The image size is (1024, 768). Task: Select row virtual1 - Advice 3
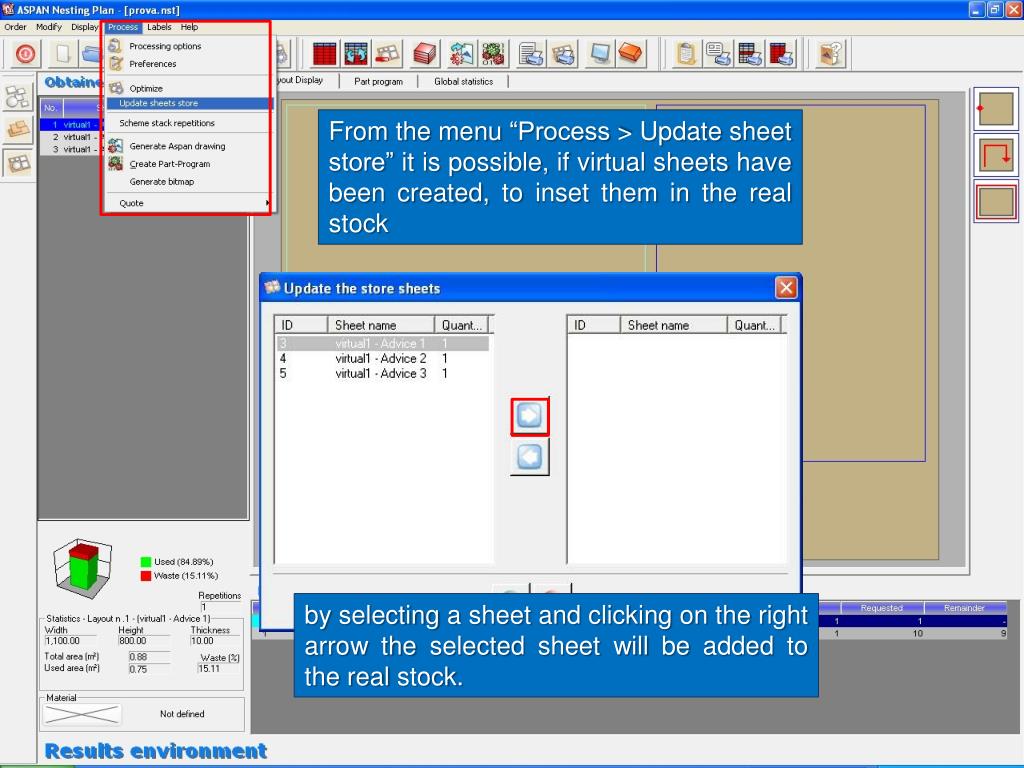point(383,374)
